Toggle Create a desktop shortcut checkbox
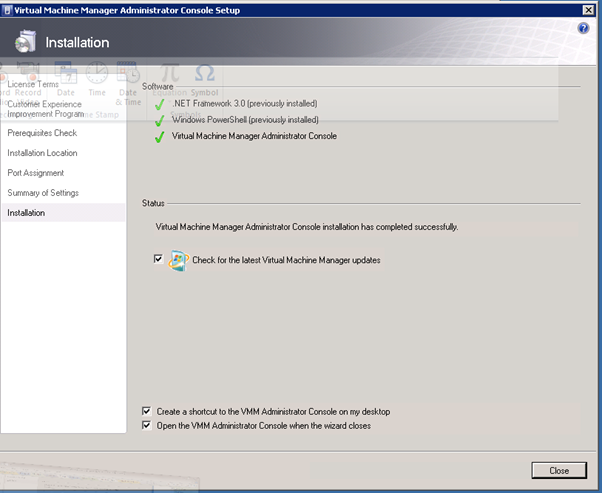The width and height of the screenshot is (602, 493). (x=146, y=411)
